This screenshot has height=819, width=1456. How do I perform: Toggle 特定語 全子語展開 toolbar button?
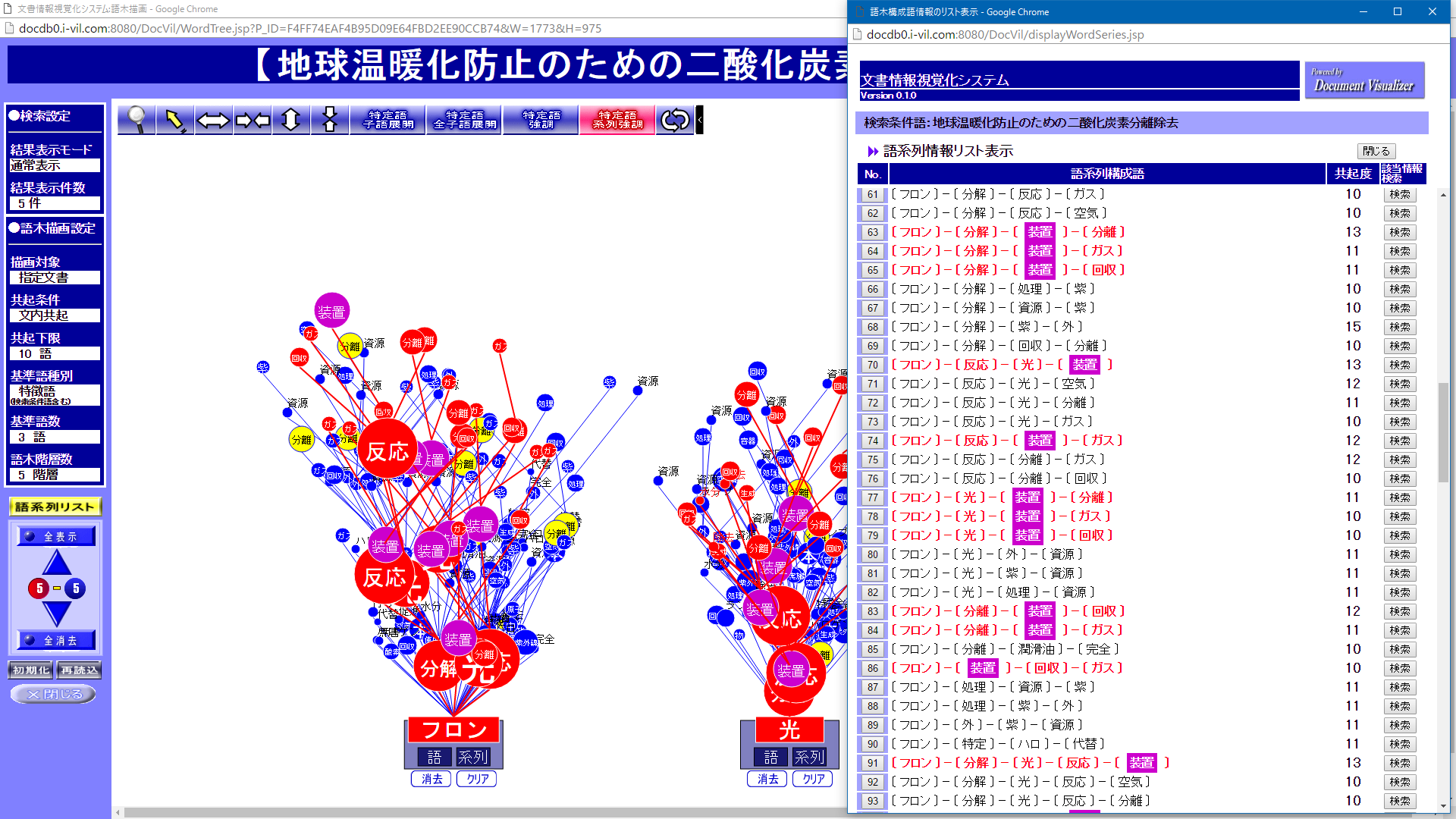point(464,120)
